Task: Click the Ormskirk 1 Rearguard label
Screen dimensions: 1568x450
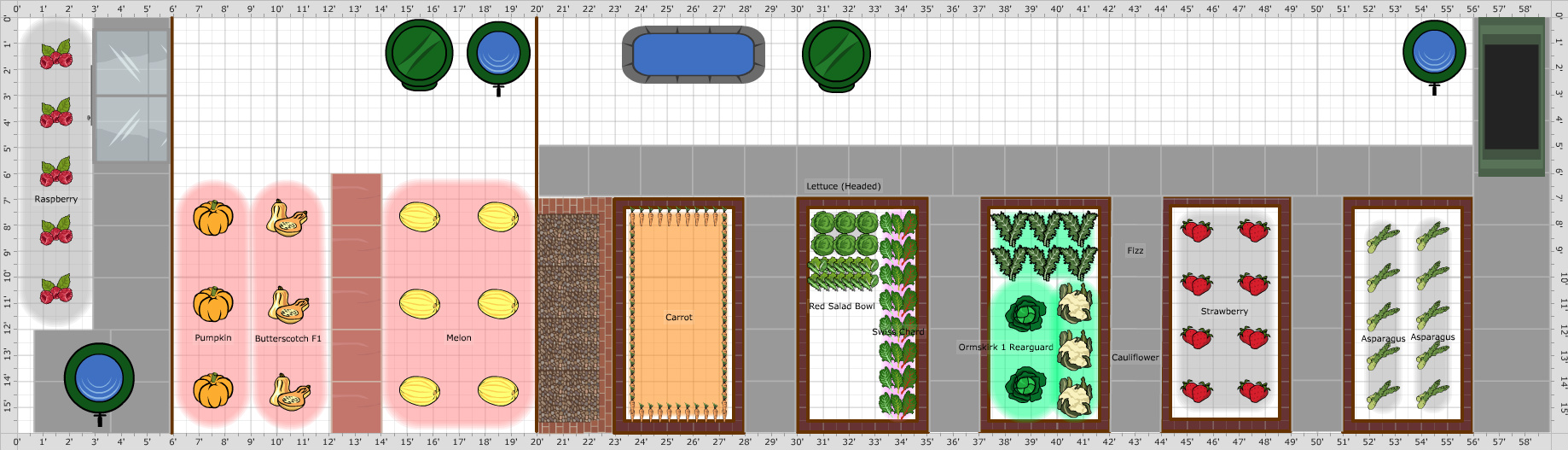Action: (x=1006, y=348)
